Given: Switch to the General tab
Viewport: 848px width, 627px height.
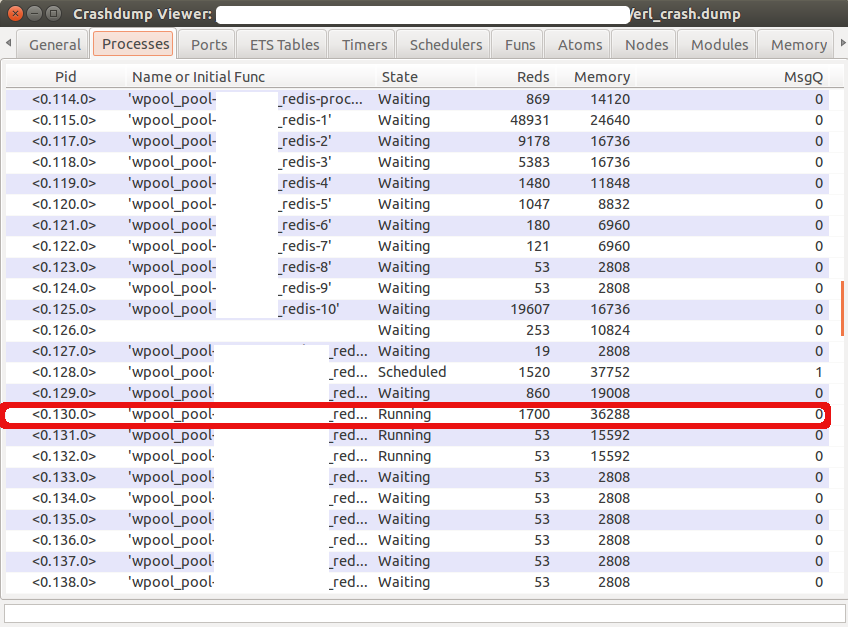Looking at the screenshot, I should [x=54, y=44].
